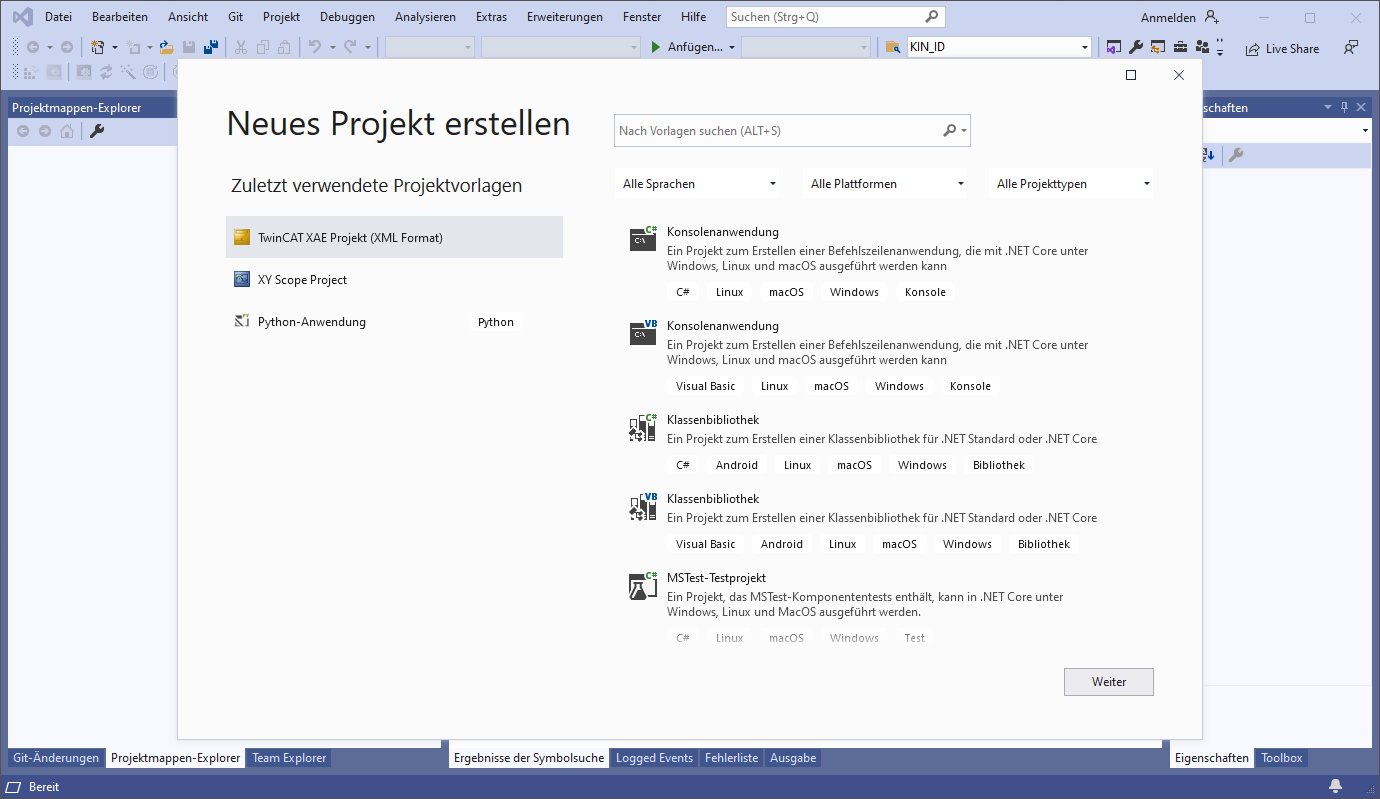Switch to the Fehlerliste tab
Screen dimensions: 1380x799
(731, 758)
